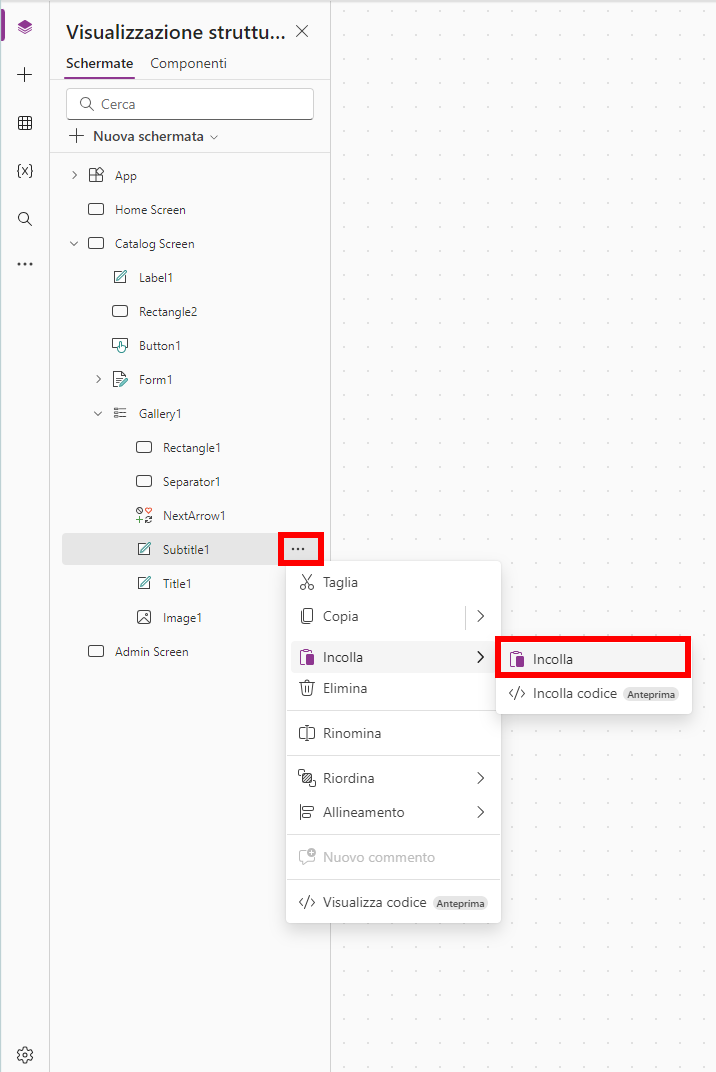
Task: Click the Rectangle2 shape icon
Action: [x=120, y=311]
